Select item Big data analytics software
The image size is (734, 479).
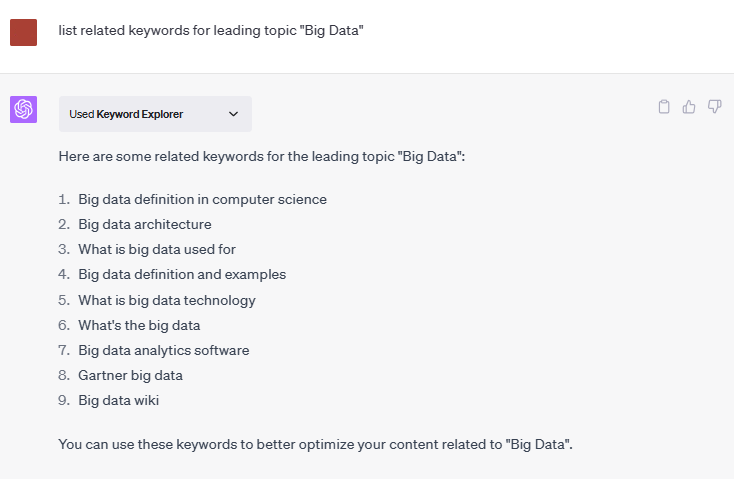click(x=163, y=350)
